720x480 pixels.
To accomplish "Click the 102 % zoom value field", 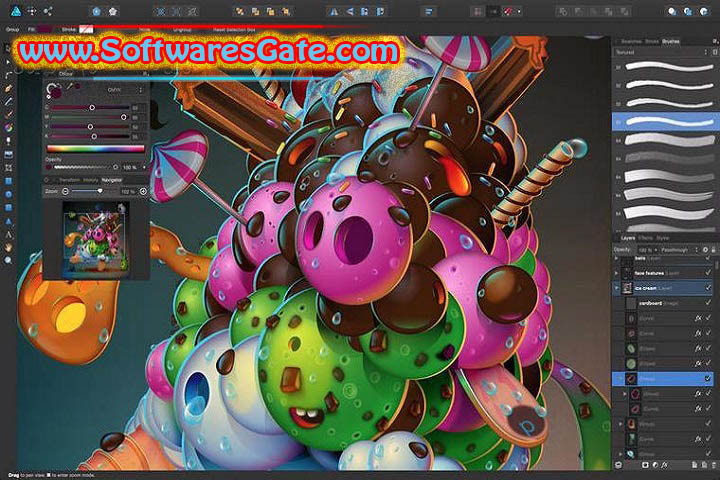I will click(128, 191).
